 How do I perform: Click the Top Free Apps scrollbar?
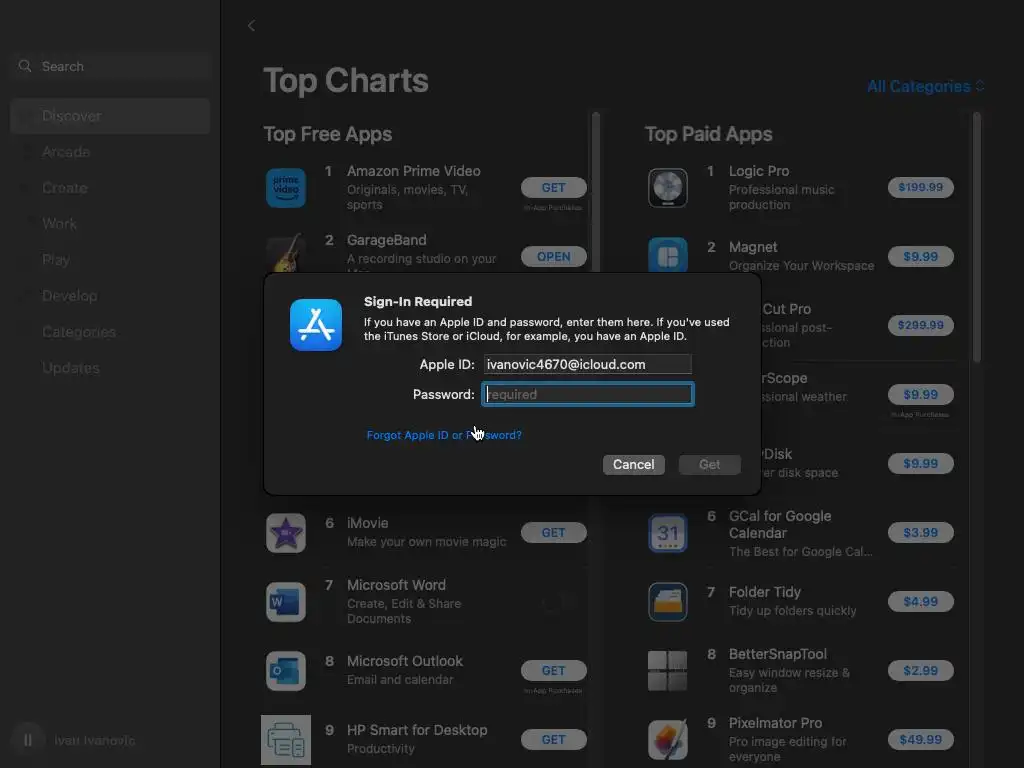pos(596,193)
